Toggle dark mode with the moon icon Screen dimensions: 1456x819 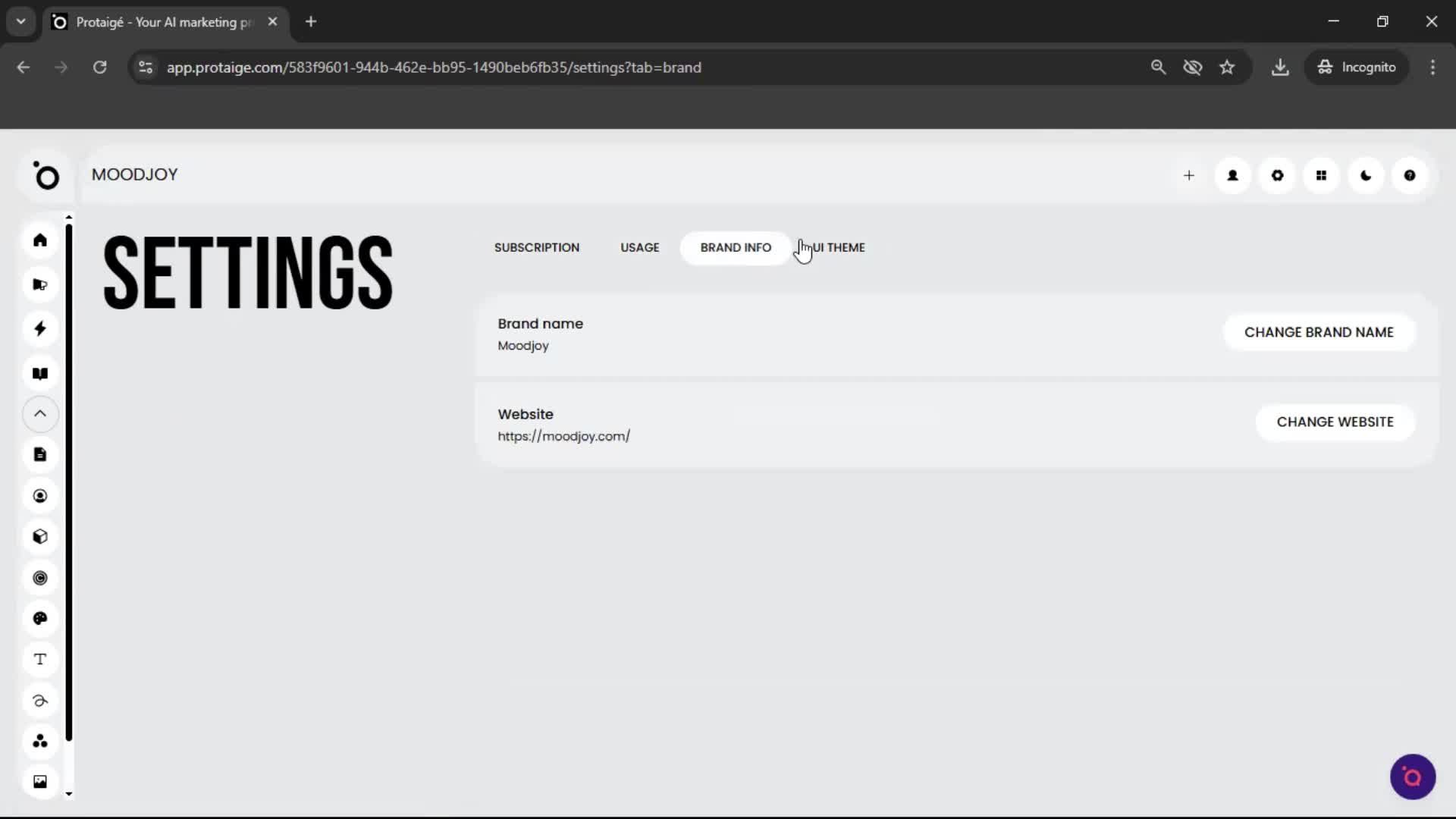(1366, 175)
